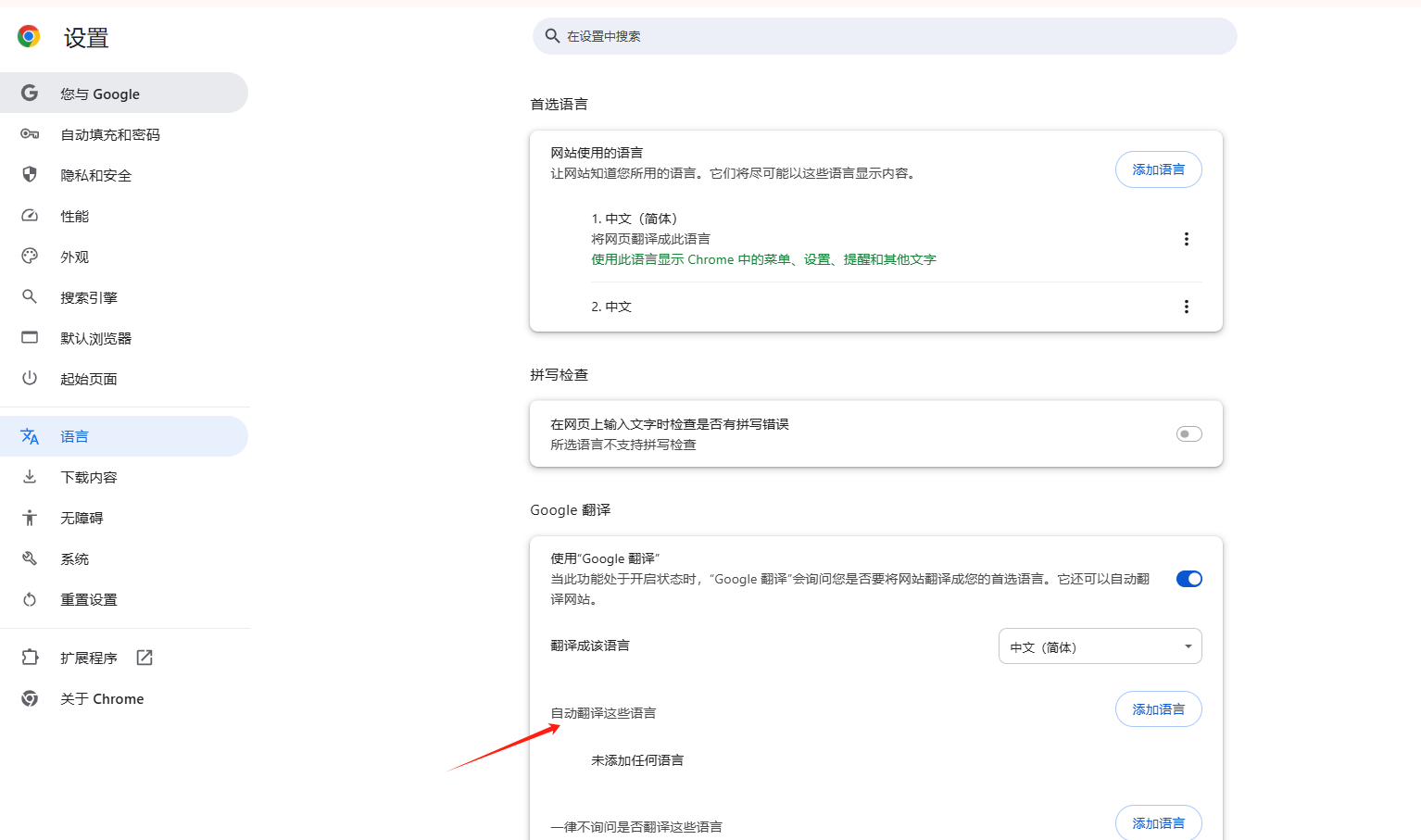This screenshot has width=1421, height=840.
Task: Open 无障碍 settings
Action: click(x=124, y=518)
